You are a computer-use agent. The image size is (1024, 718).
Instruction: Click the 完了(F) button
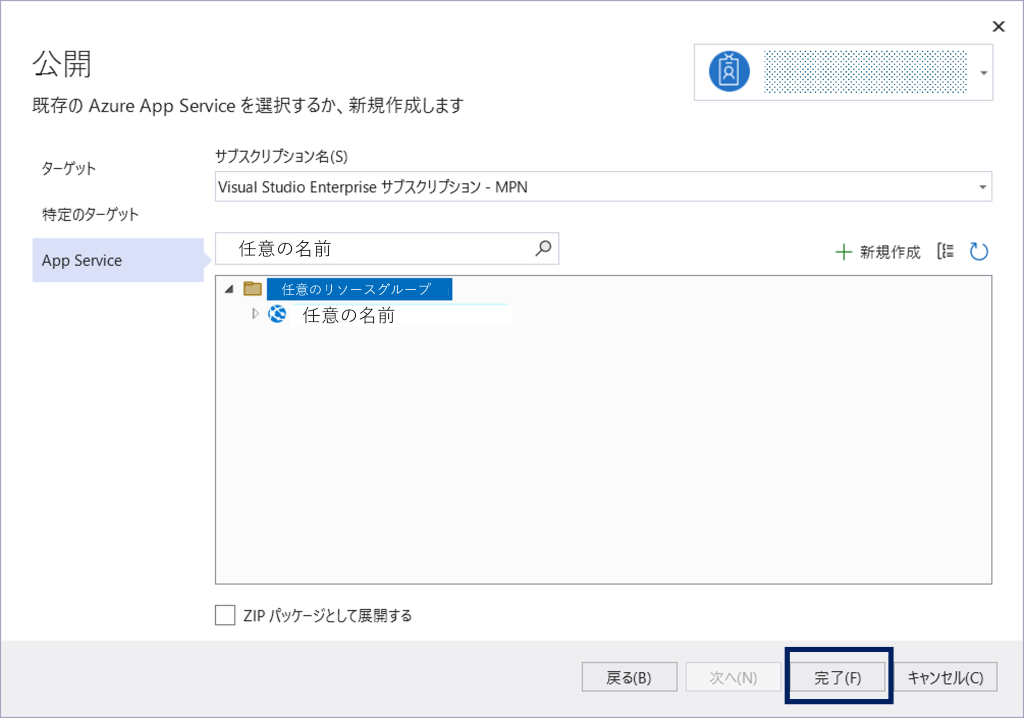(x=838, y=677)
